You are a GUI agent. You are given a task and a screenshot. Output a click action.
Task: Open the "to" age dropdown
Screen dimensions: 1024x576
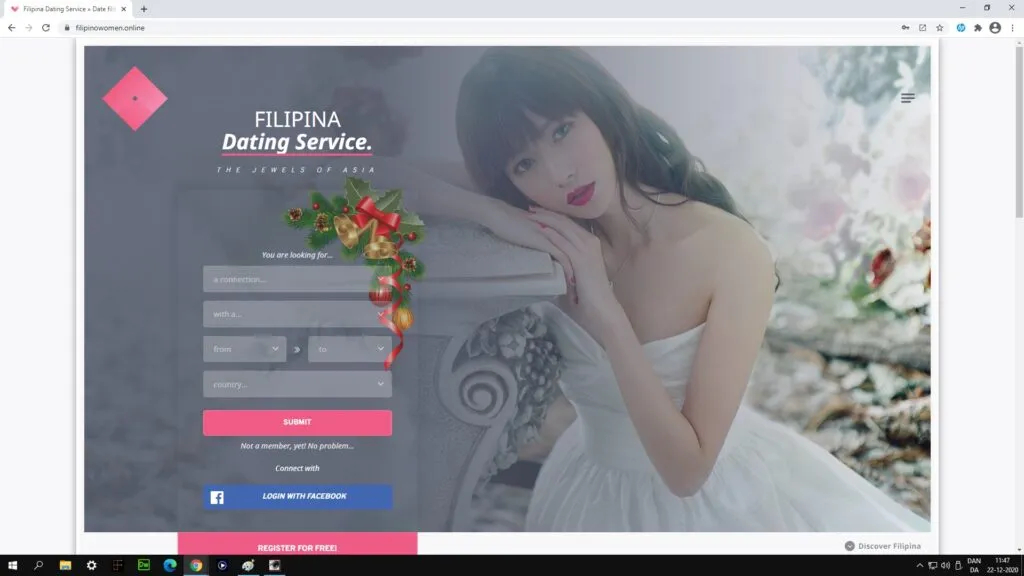(x=349, y=349)
